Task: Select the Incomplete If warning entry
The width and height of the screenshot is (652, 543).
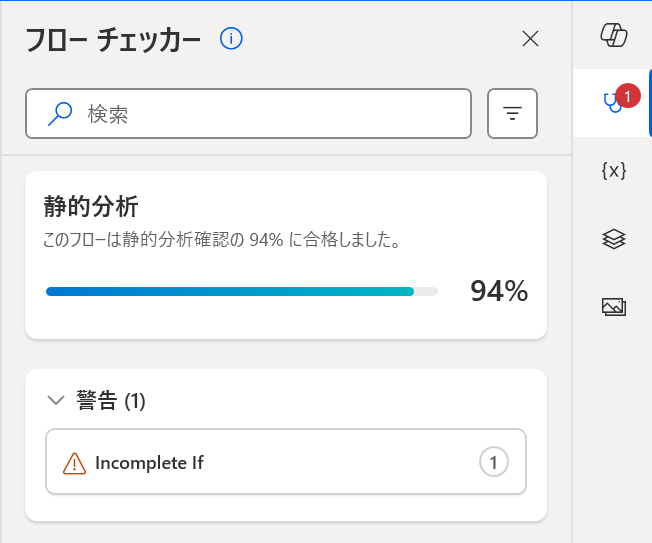Action: [x=286, y=462]
